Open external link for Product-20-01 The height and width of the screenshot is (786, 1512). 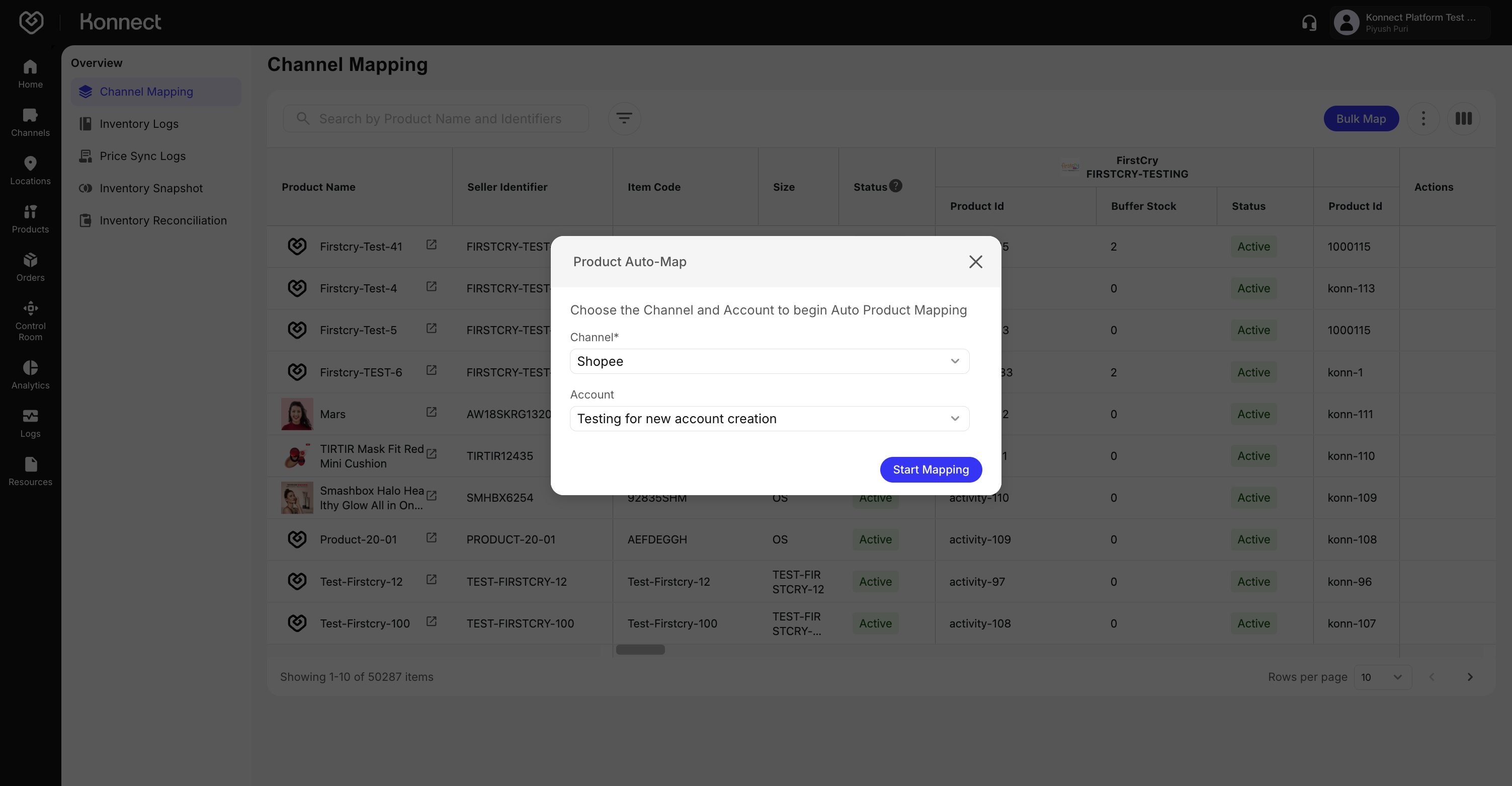coord(432,538)
